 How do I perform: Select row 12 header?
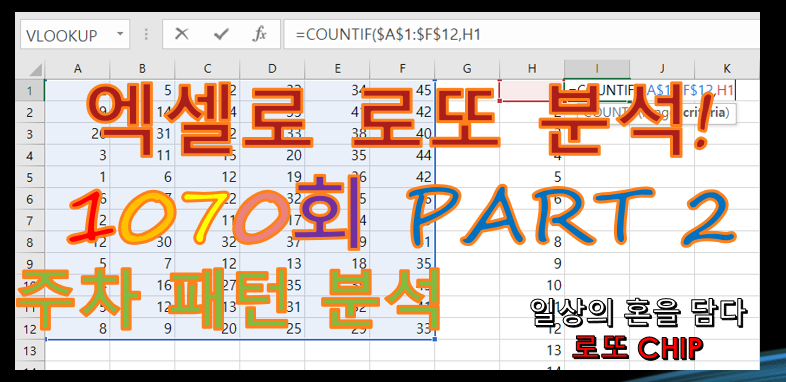click(30, 329)
